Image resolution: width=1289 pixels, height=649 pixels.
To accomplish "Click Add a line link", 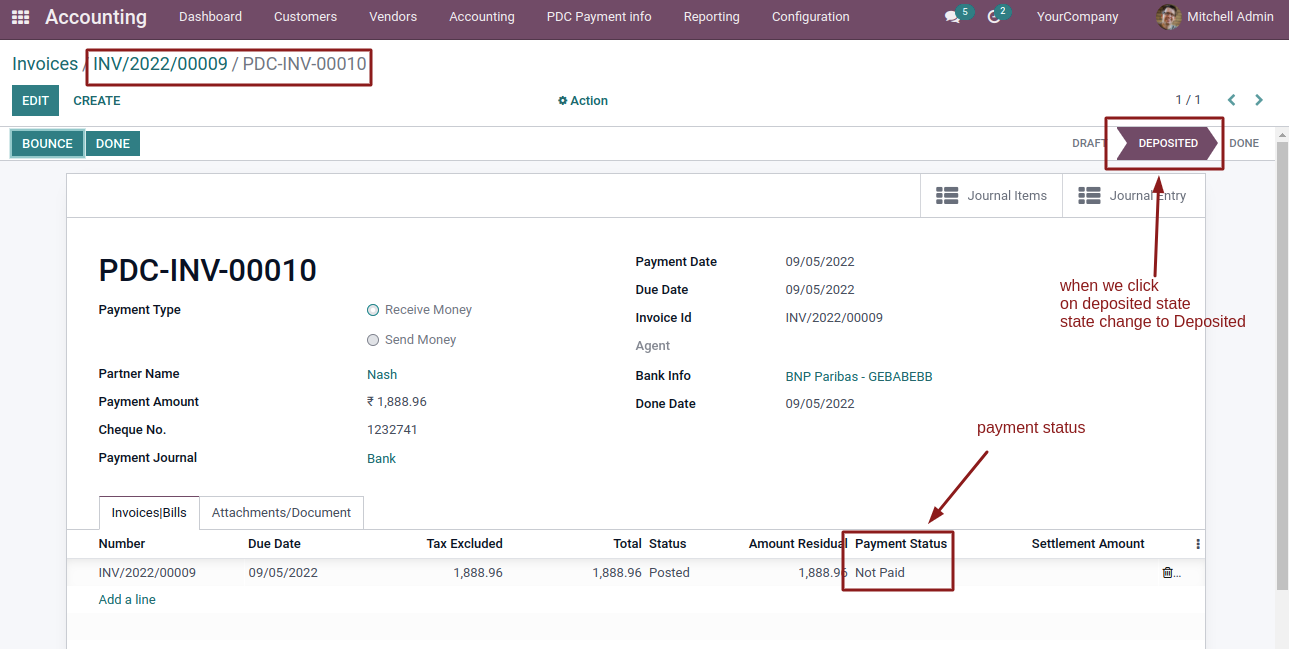I will point(127,600).
